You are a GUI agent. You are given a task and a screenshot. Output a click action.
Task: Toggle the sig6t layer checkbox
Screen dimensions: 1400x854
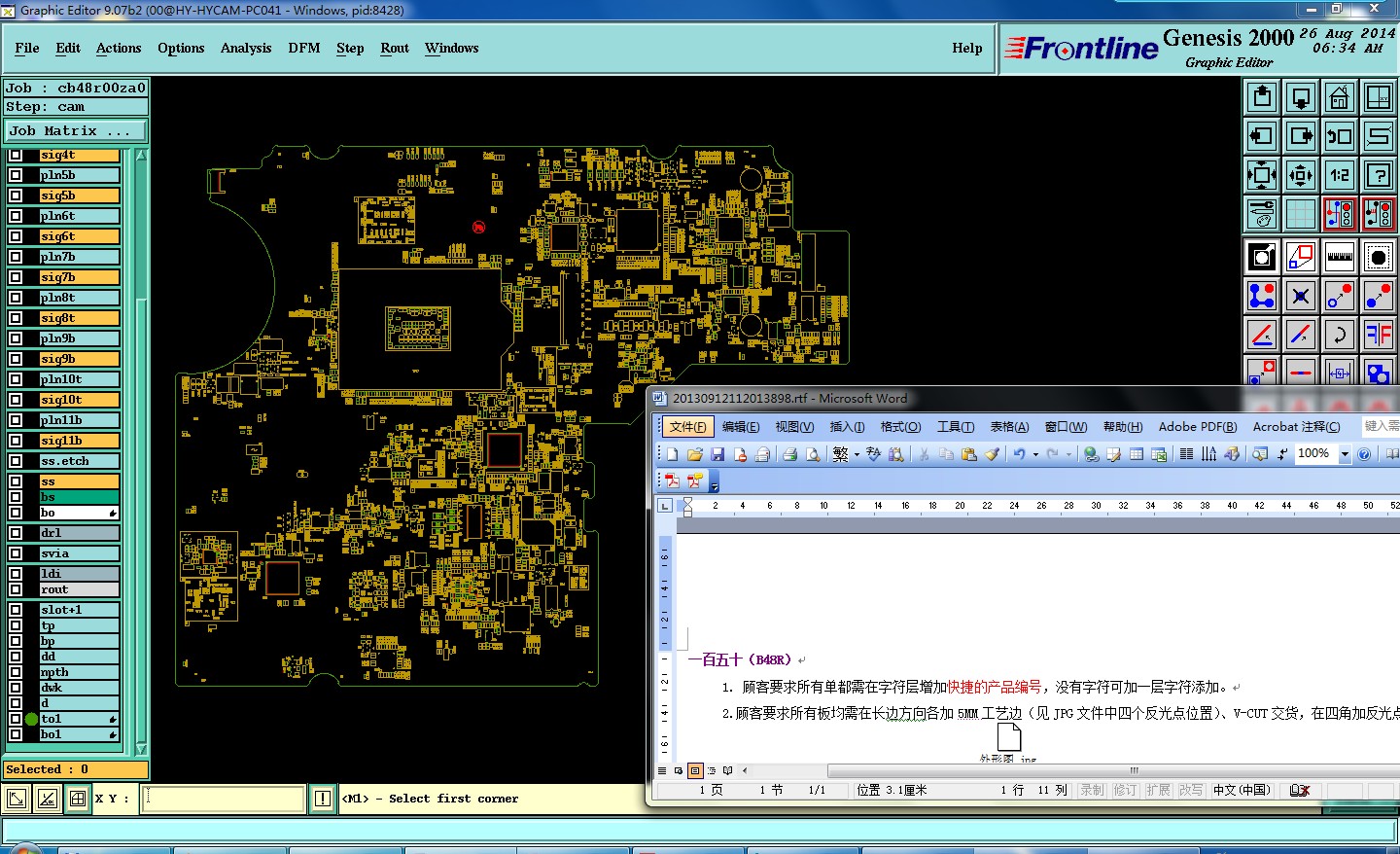pyautogui.click(x=16, y=236)
